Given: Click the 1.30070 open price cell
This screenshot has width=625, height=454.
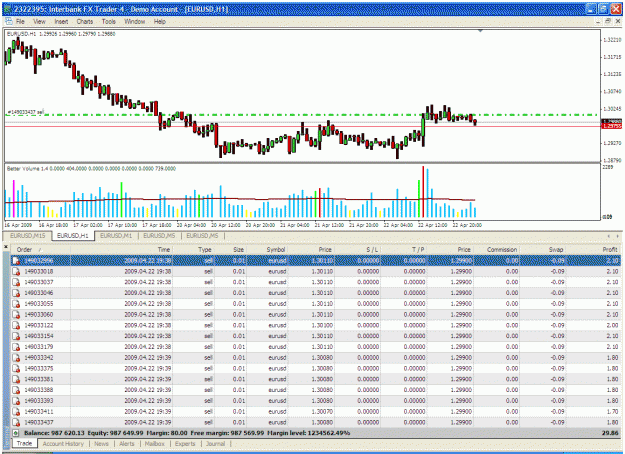Looking at the screenshot, I should point(322,411).
